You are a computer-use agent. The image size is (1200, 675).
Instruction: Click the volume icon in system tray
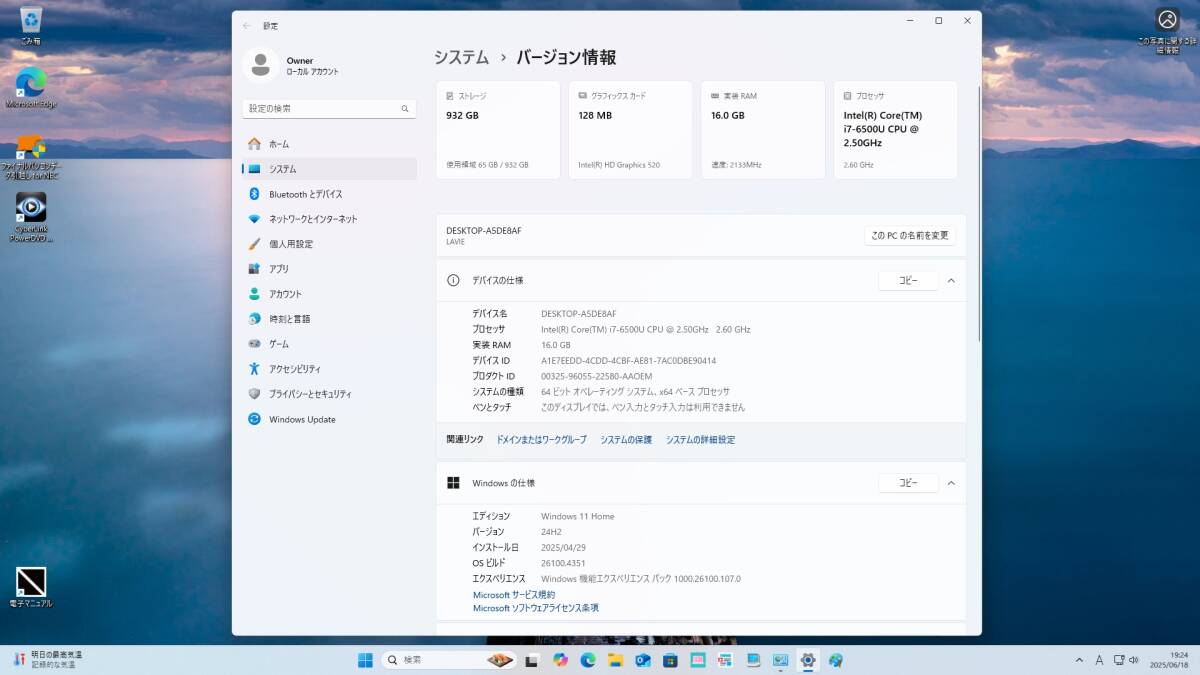pyautogui.click(x=1133, y=660)
